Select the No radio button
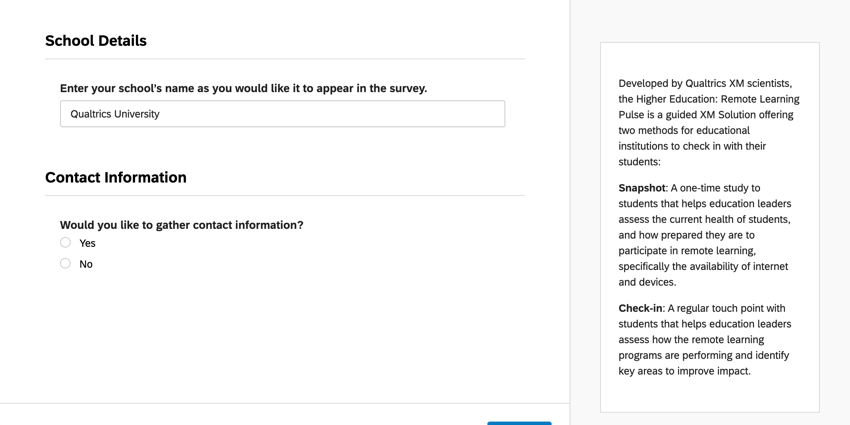The width and height of the screenshot is (850, 425). (65, 264)
